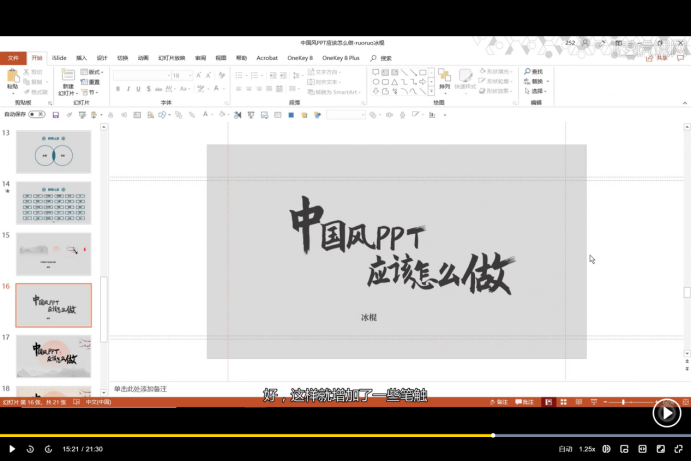Toggle the bullets list button
Image resolution: width=692 pixels, height=461 pixels.
click(238, 75)
